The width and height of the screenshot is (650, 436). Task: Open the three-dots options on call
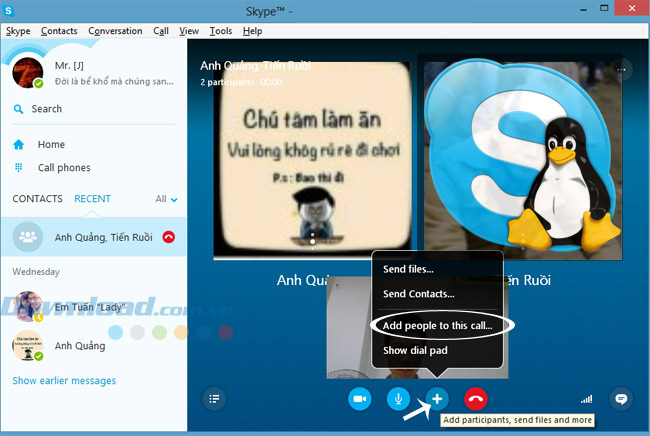[621, 69]
